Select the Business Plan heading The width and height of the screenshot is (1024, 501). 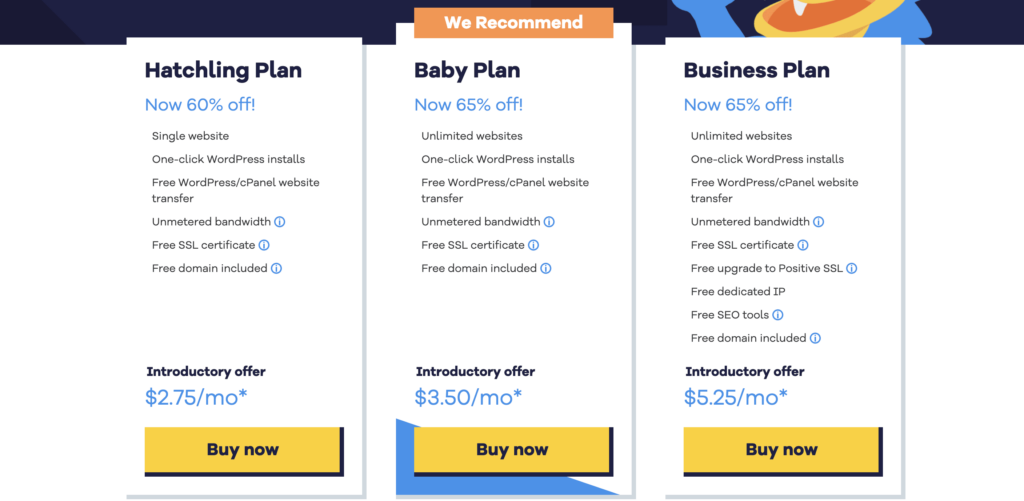click(x=757, y=70)
